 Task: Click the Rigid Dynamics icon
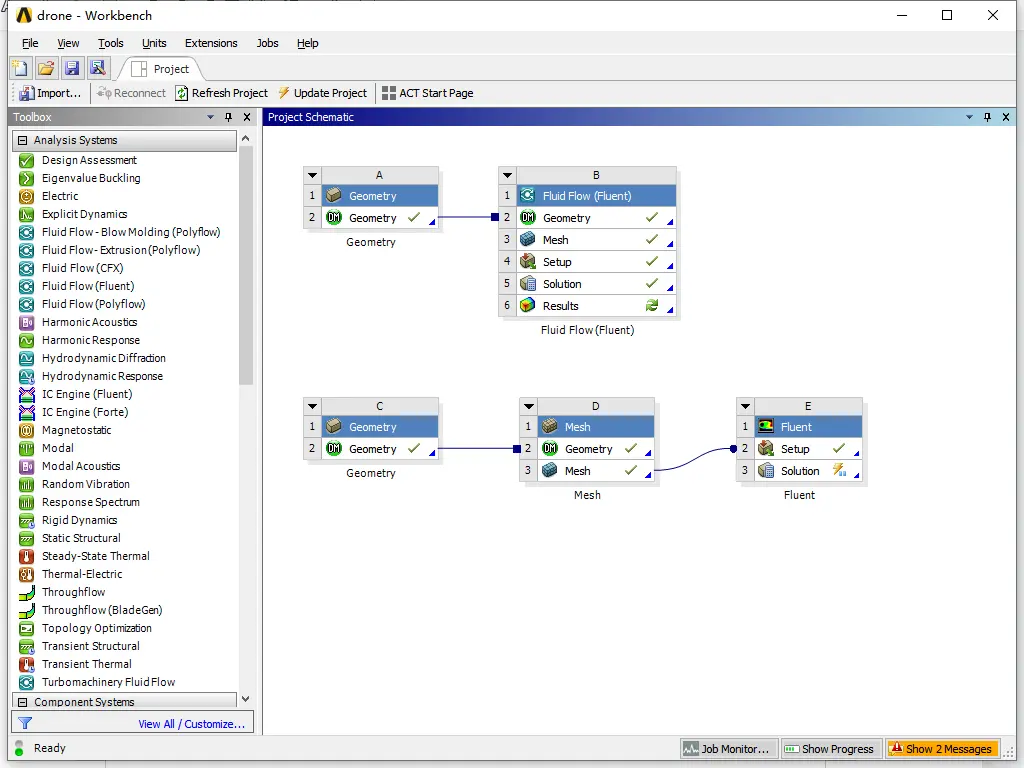(x=26, y=520)
